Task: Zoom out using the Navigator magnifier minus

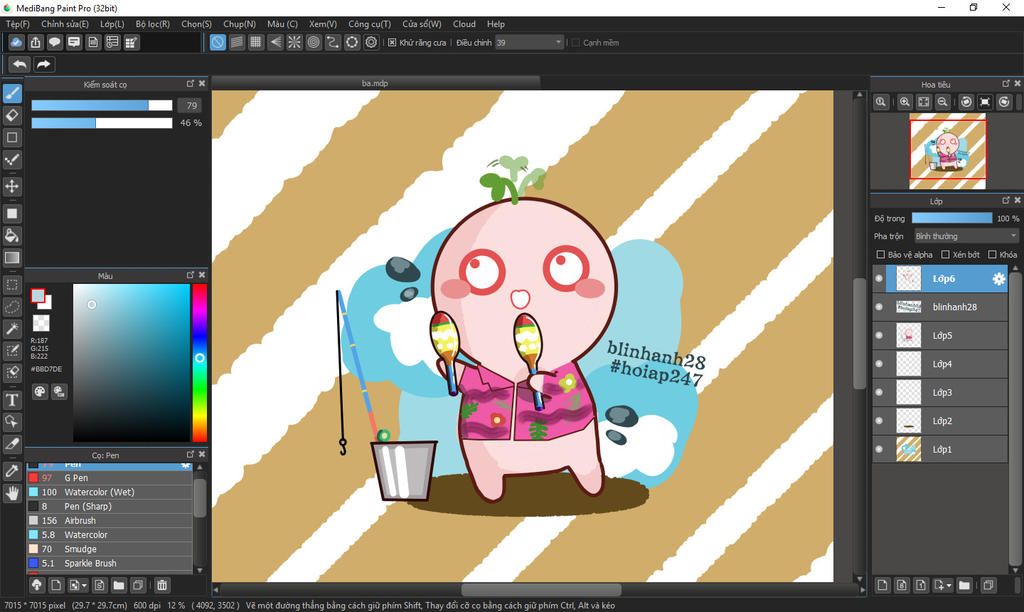Action: coord(942,102)
